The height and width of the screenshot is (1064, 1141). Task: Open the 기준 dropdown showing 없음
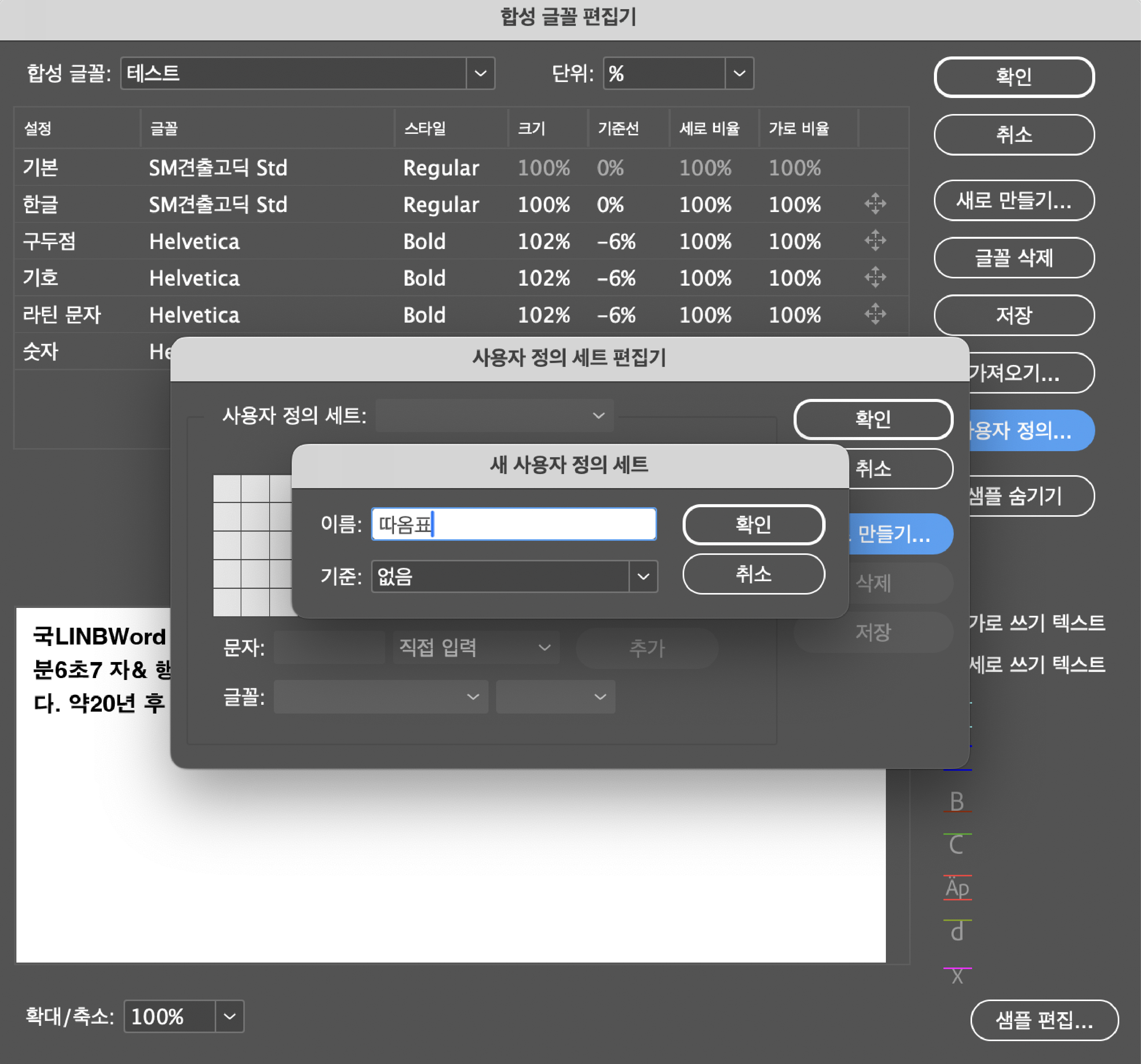point(643,576)
